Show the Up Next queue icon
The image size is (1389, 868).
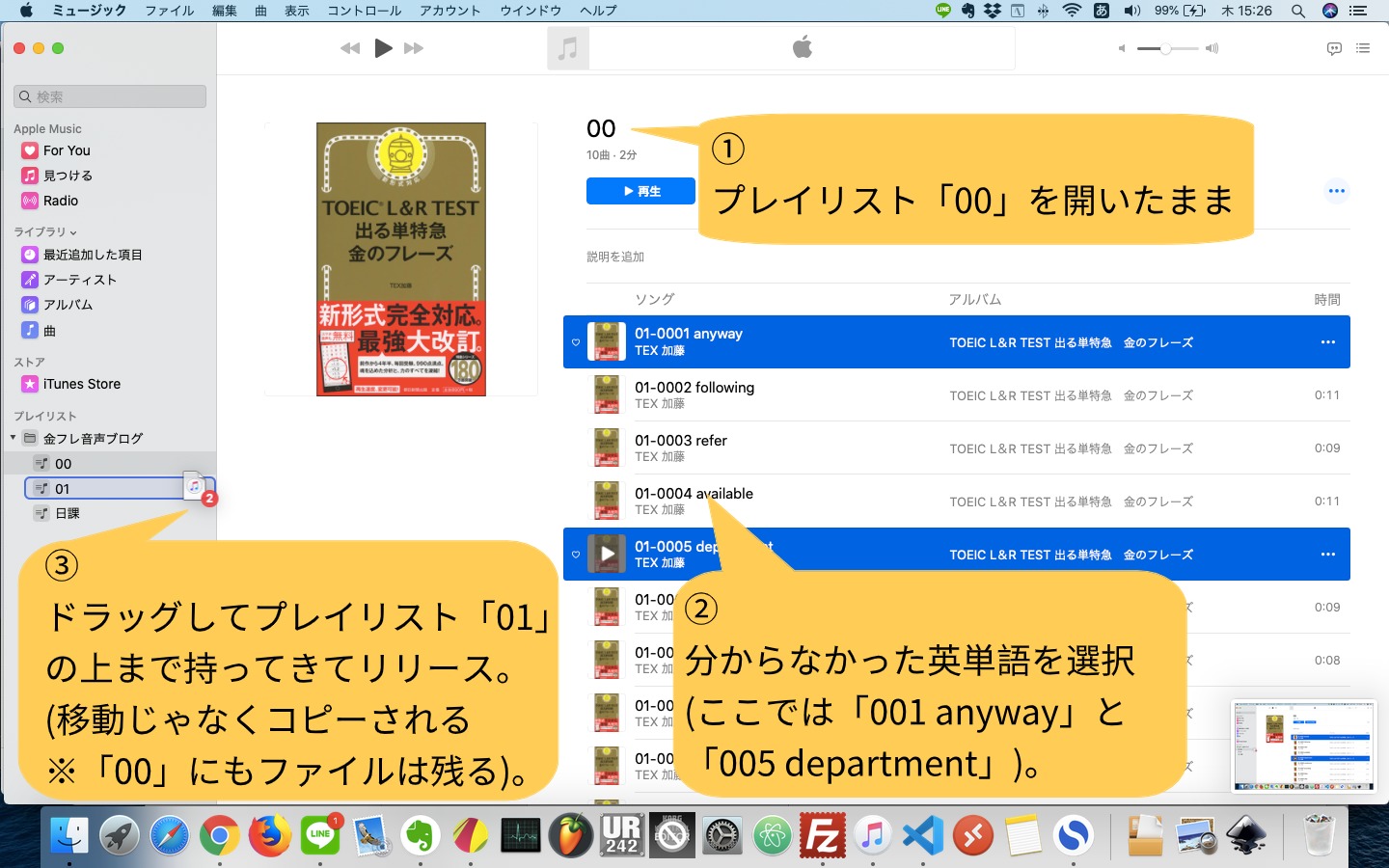click(1363, 47)
